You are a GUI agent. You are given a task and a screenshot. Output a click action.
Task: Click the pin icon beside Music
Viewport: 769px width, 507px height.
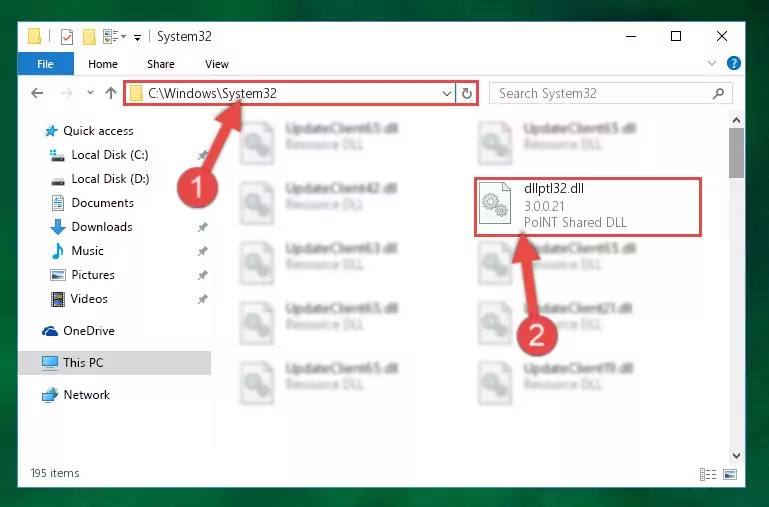coord(203,252)
